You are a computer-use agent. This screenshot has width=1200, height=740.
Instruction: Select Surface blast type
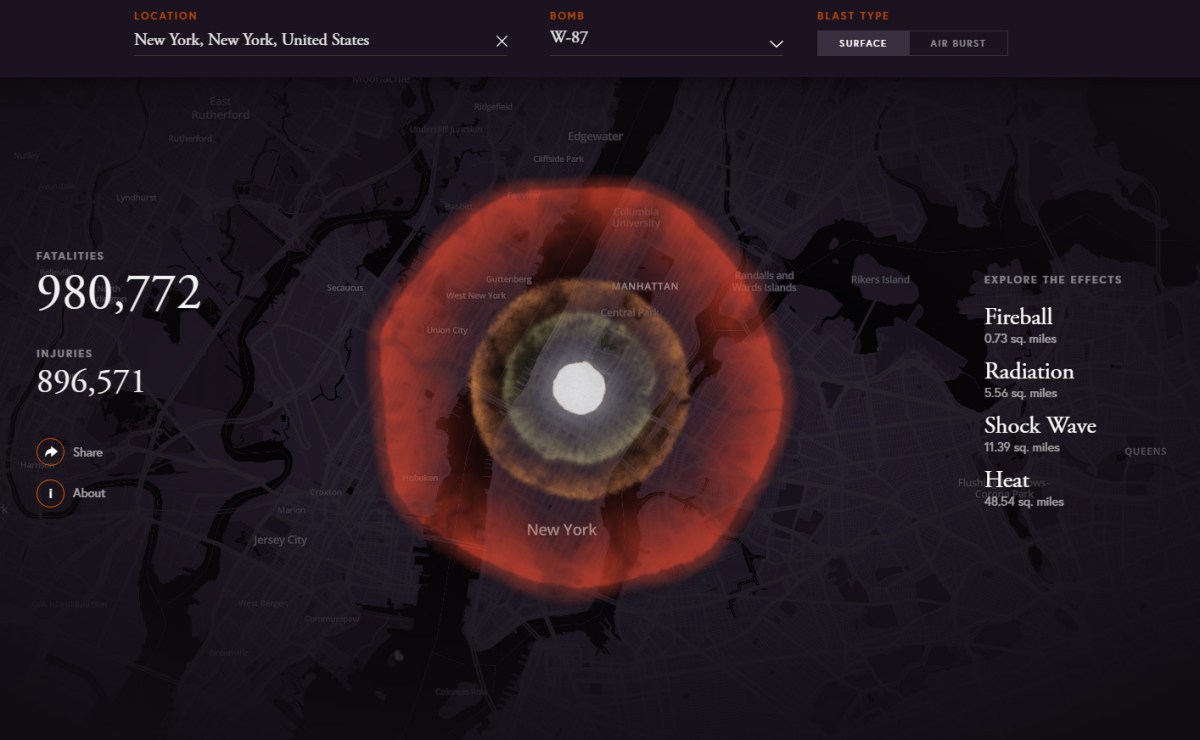click(x=863, y=43)
